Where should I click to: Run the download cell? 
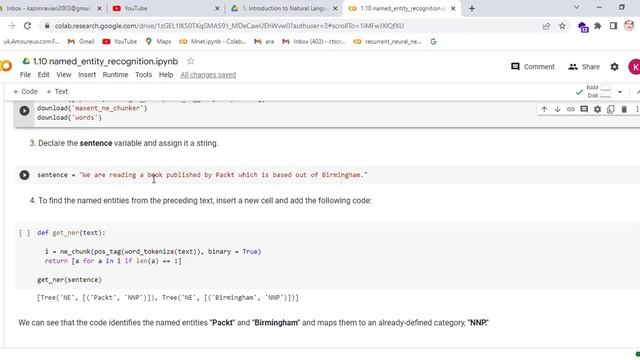tap(24, 111)
